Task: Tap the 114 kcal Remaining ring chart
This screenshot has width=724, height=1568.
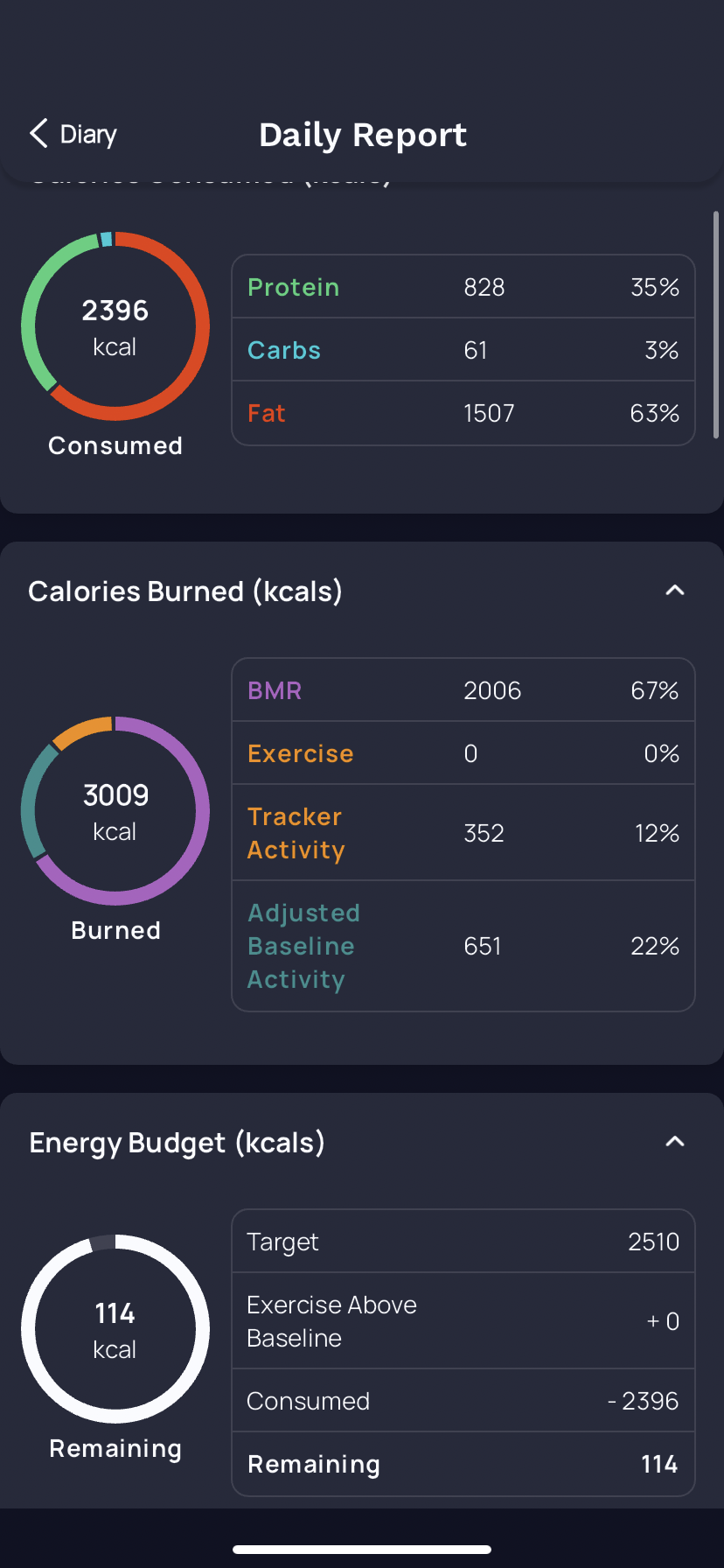Action: point(115,1329)
